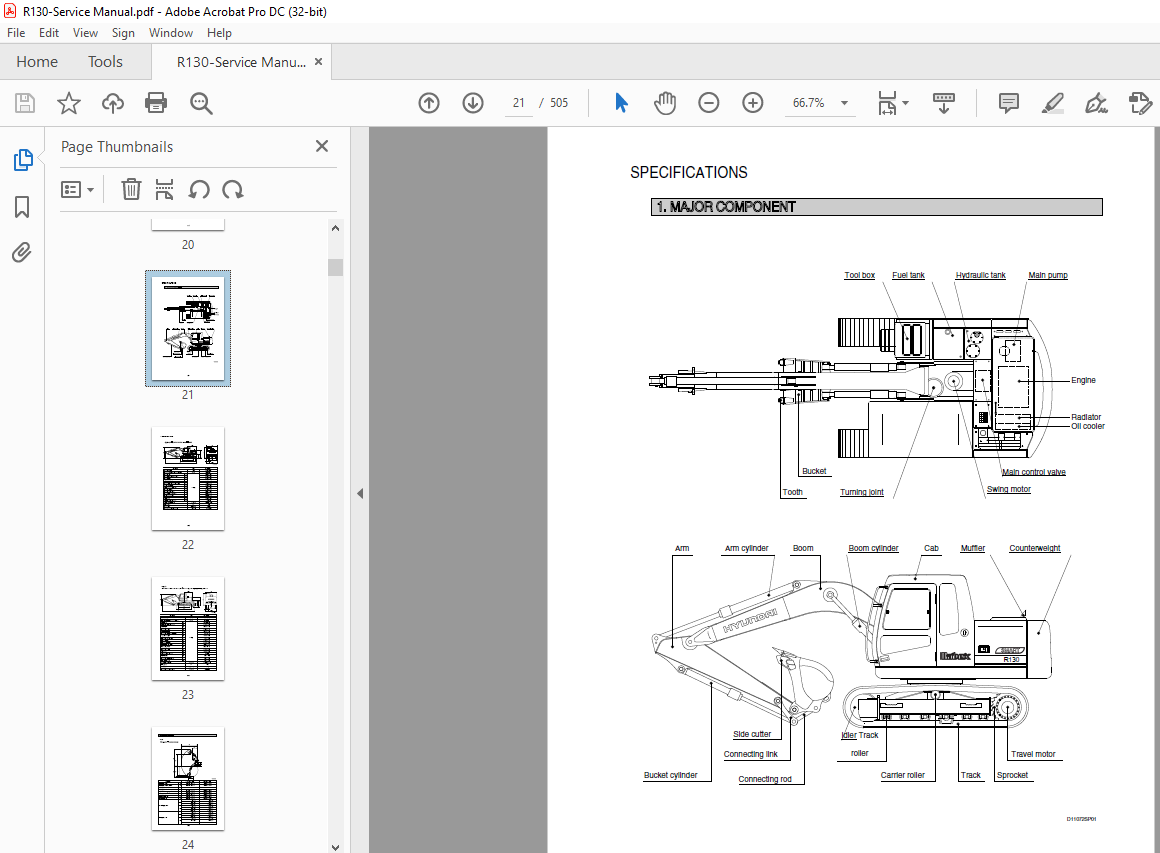Click the 'Counterweight' diagram label
The image size is (1160, 853).
click(x=1034, y=548)
